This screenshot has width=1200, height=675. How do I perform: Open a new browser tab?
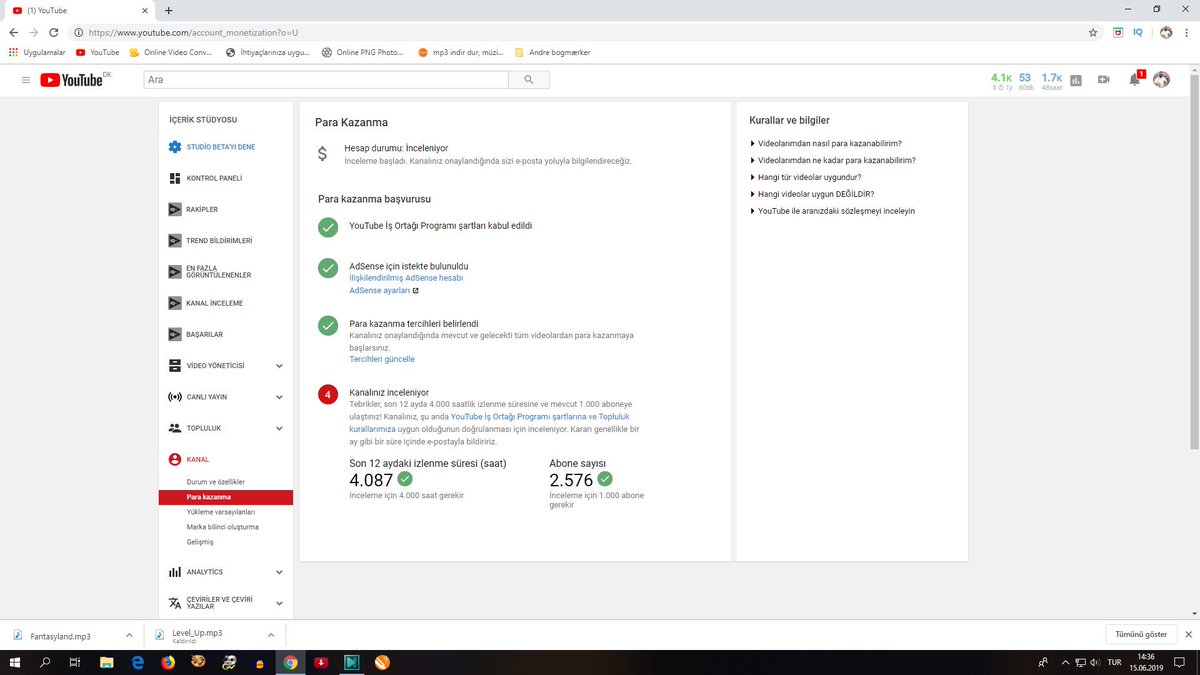click(x=168, y=10)
